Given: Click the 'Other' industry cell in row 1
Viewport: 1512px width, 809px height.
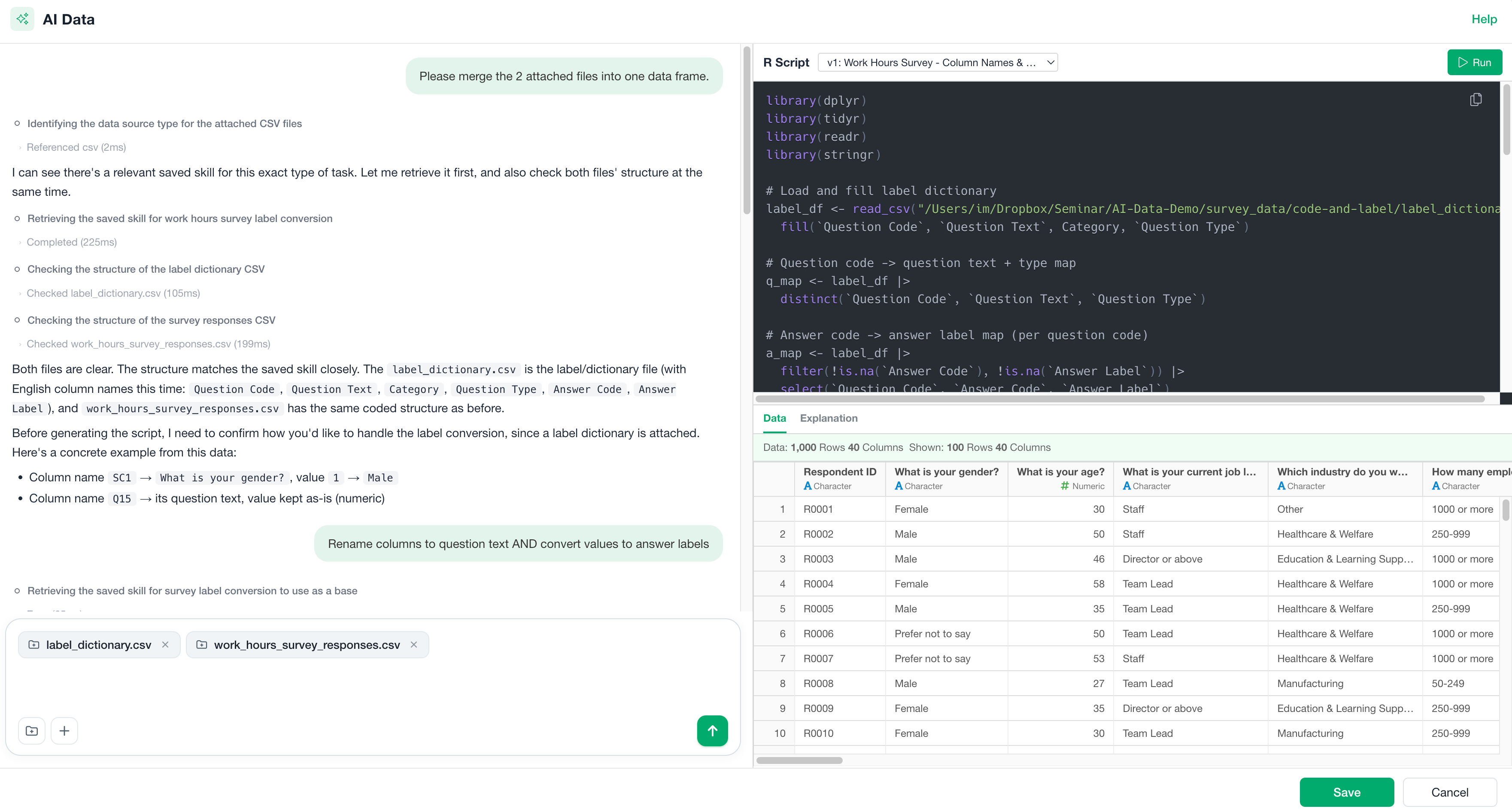Looking at the screenshot, I should coord(1345,509).
